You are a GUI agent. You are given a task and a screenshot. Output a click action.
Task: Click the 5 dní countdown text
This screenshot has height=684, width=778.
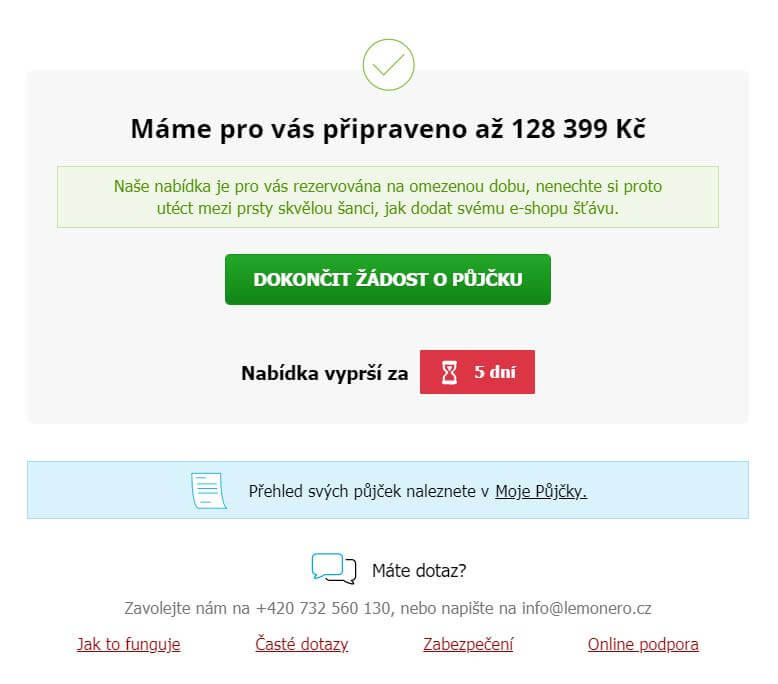[x=495, y=372]
